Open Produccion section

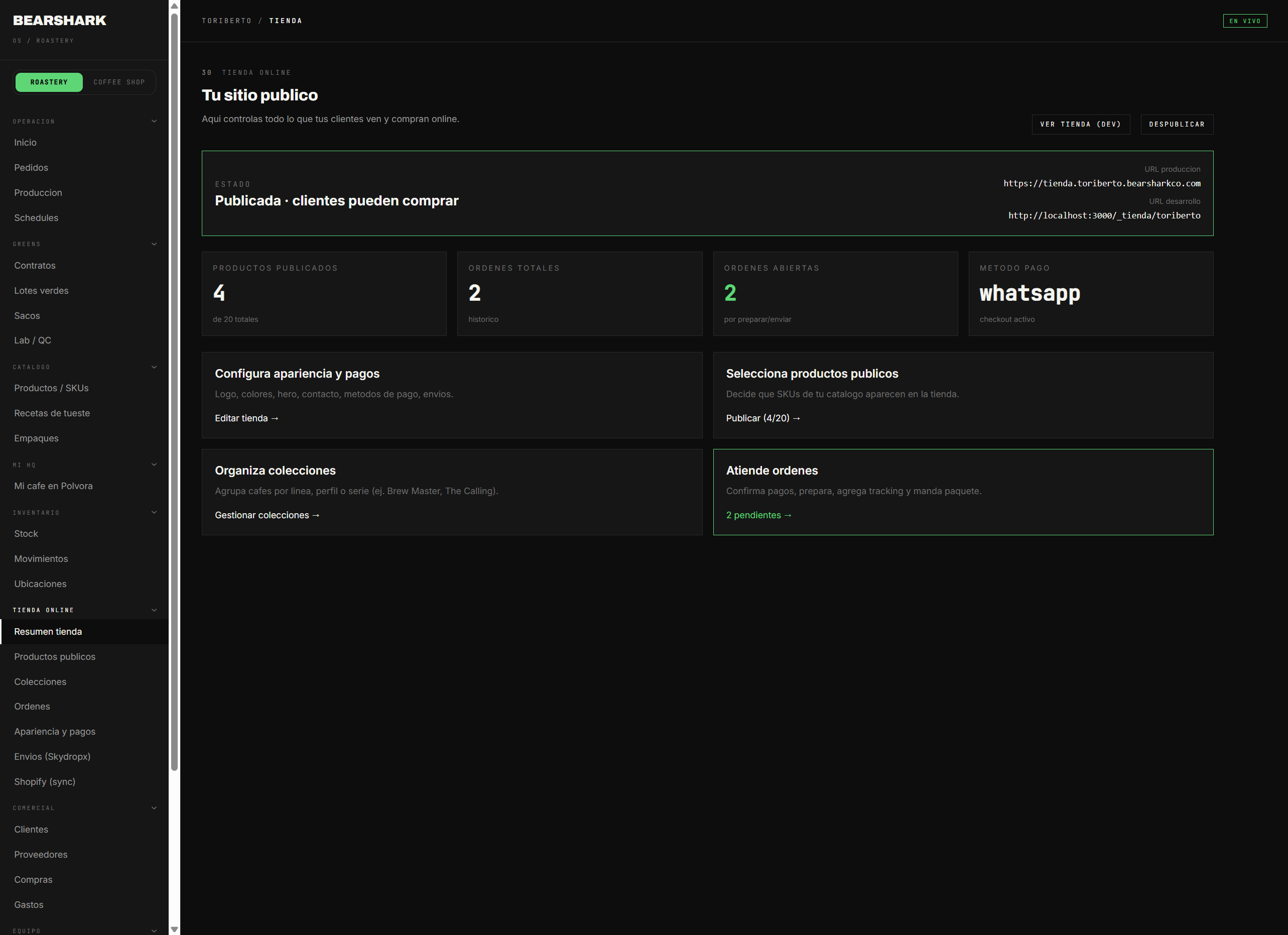[x=84, y=192]
